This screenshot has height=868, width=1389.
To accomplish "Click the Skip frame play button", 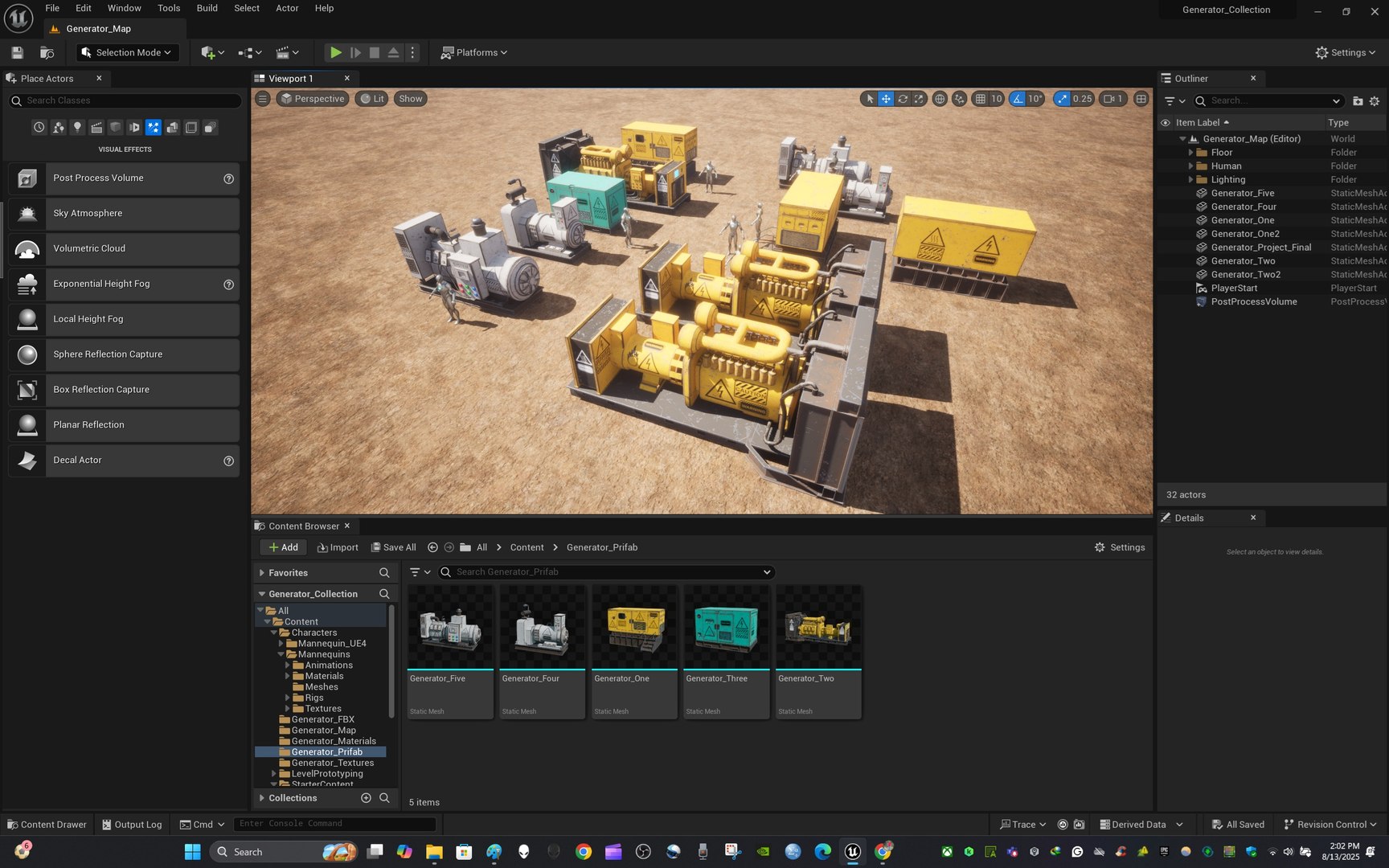I will (x=355, y=53).
